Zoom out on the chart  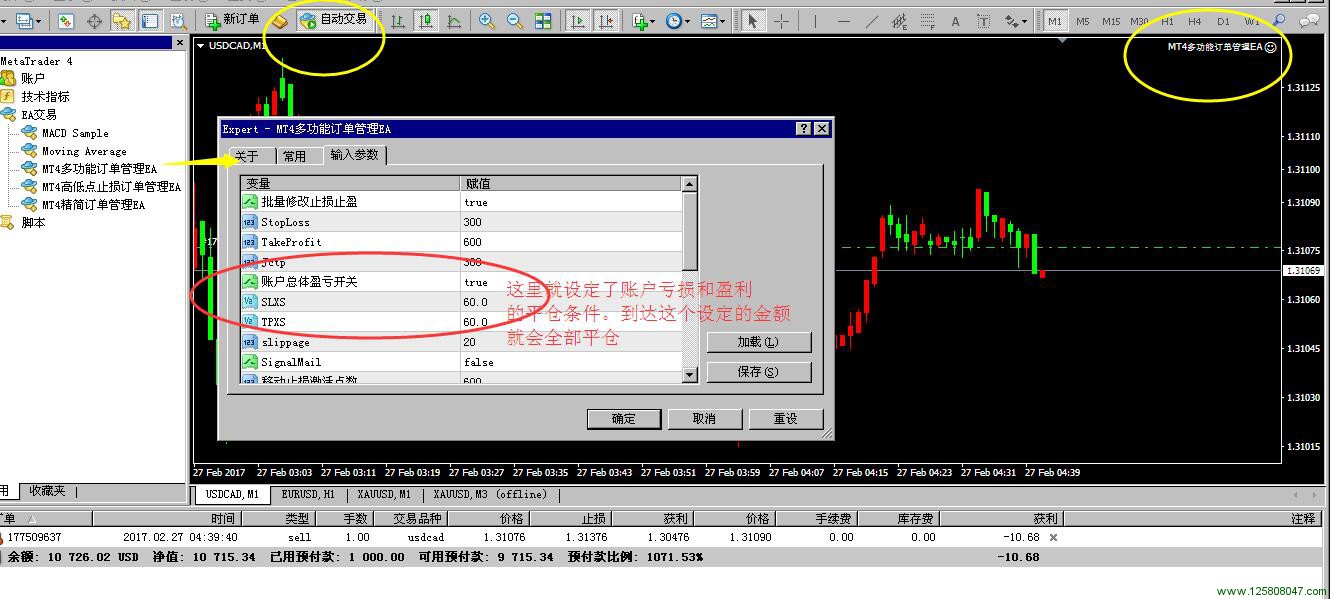tap(515, 20)
